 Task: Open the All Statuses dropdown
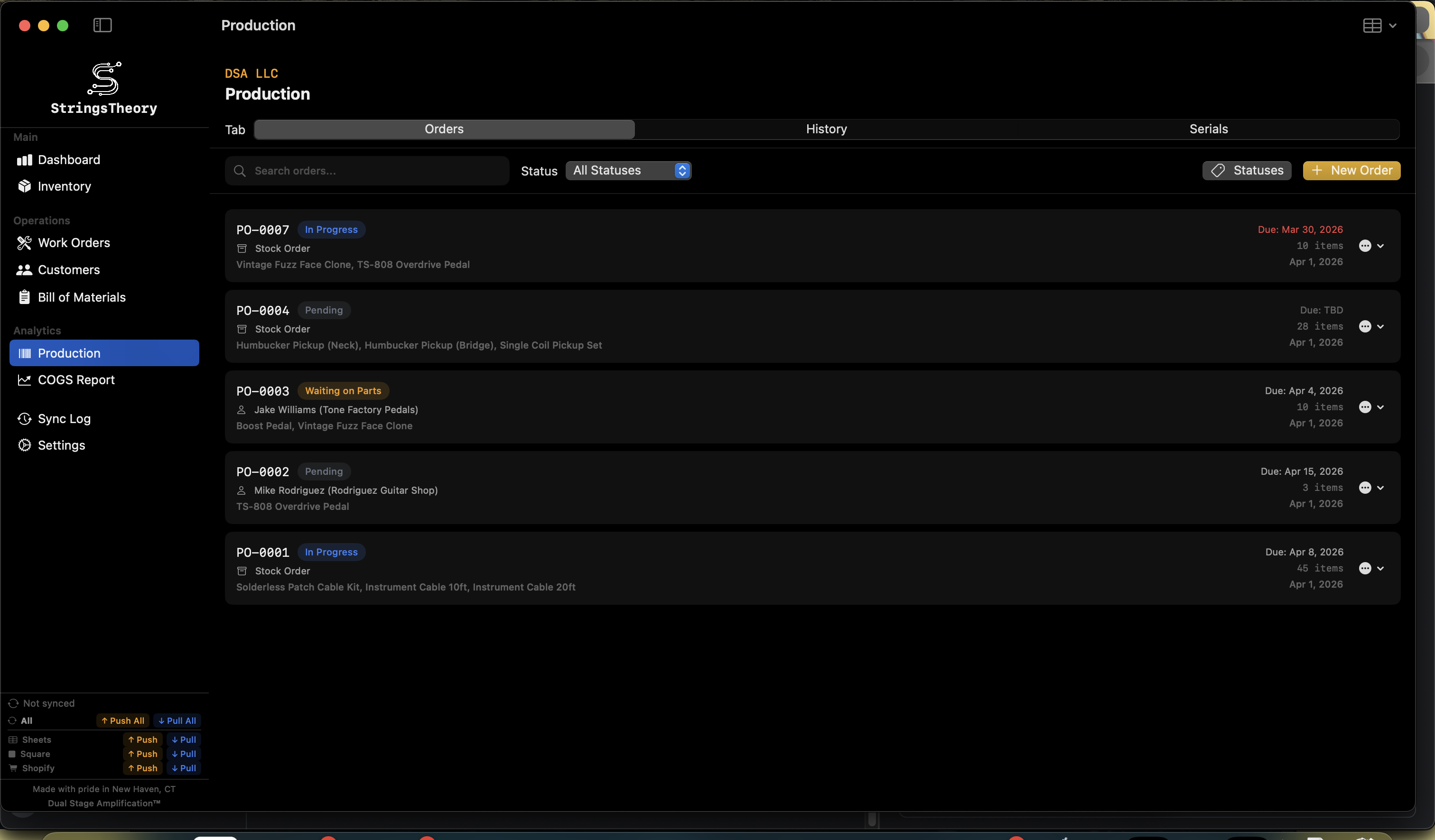click(x=629, y=170)
